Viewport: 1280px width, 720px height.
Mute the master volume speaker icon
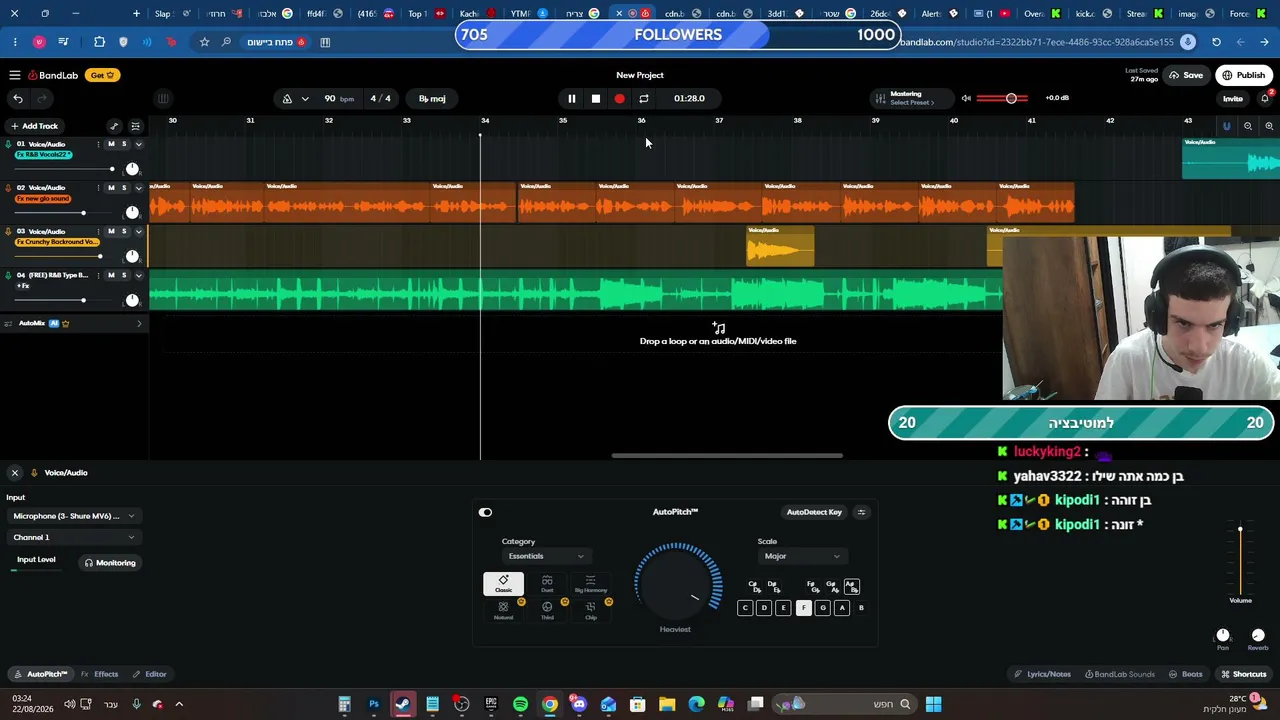(966, 98)
